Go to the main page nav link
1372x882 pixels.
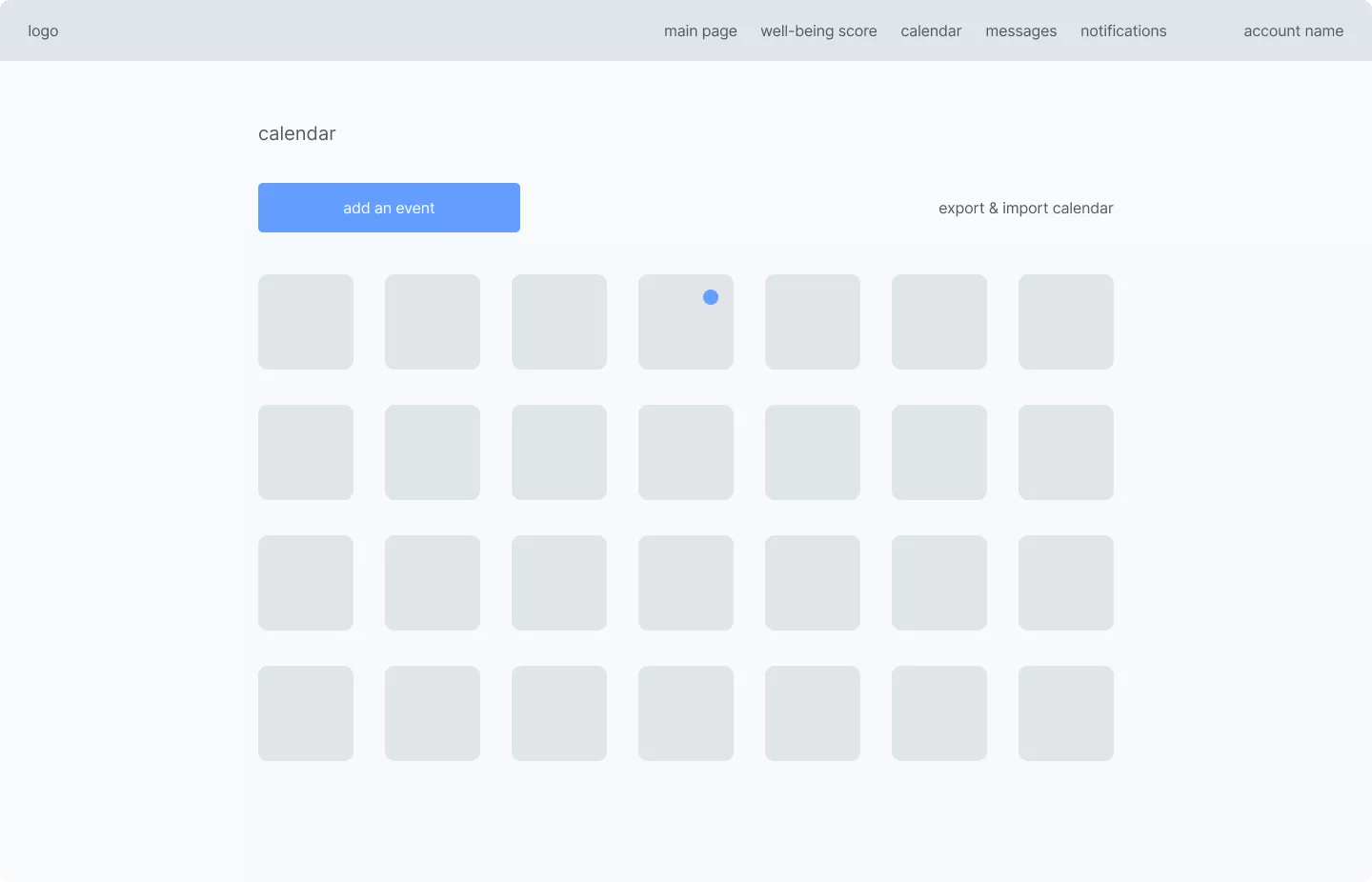[700, 30]
